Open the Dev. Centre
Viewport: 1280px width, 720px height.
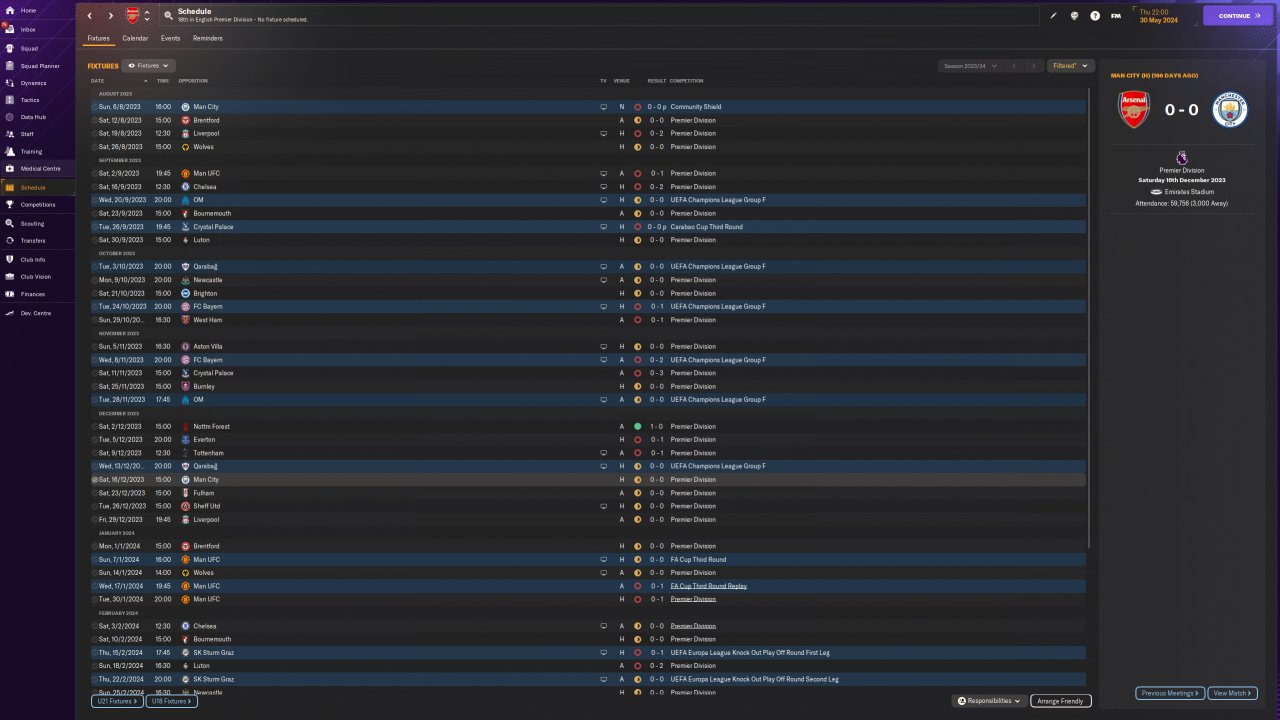tap(35, 313)
